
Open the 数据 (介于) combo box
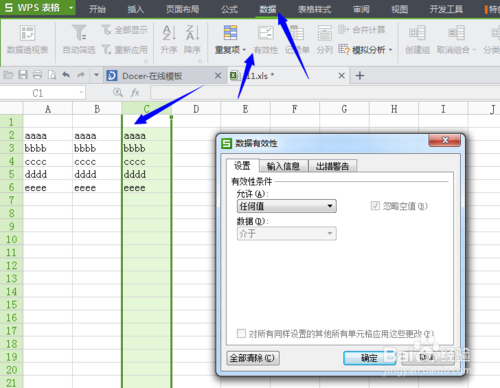287,233
